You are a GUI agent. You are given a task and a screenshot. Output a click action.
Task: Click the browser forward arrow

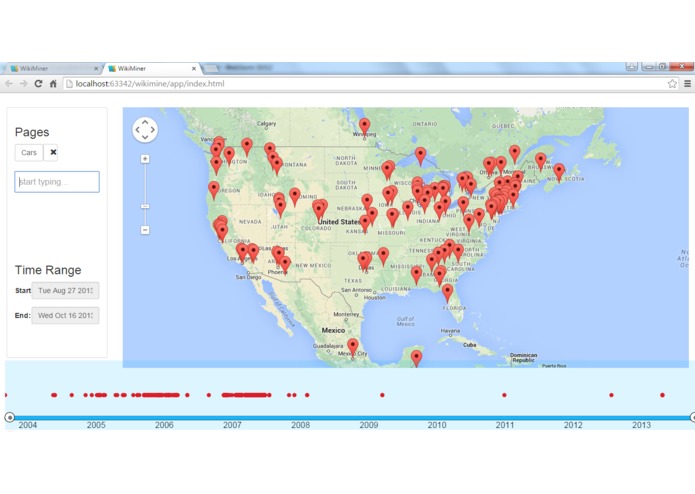point(23,83)
